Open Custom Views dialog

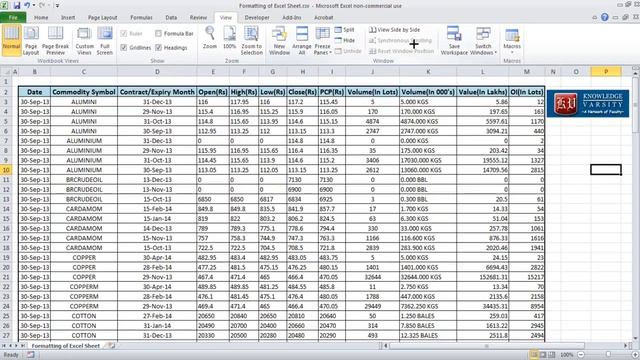pos(84,40)
